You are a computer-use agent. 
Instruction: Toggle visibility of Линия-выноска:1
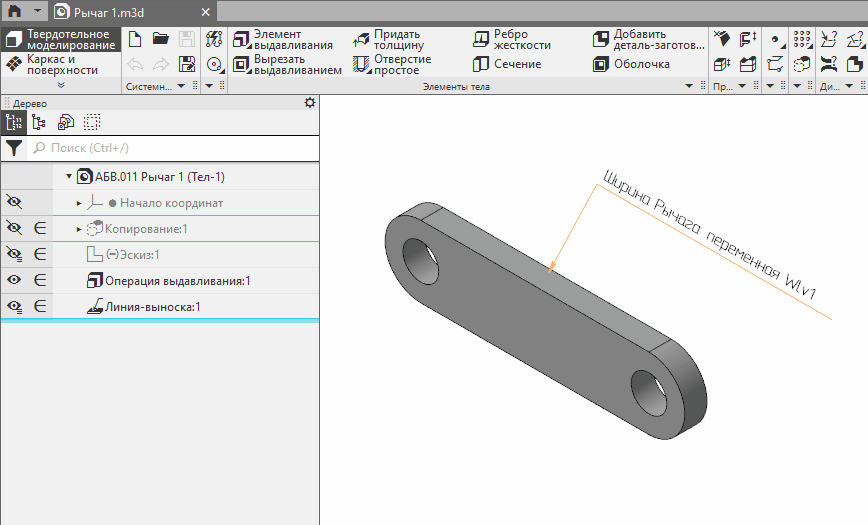click(14, 307)
